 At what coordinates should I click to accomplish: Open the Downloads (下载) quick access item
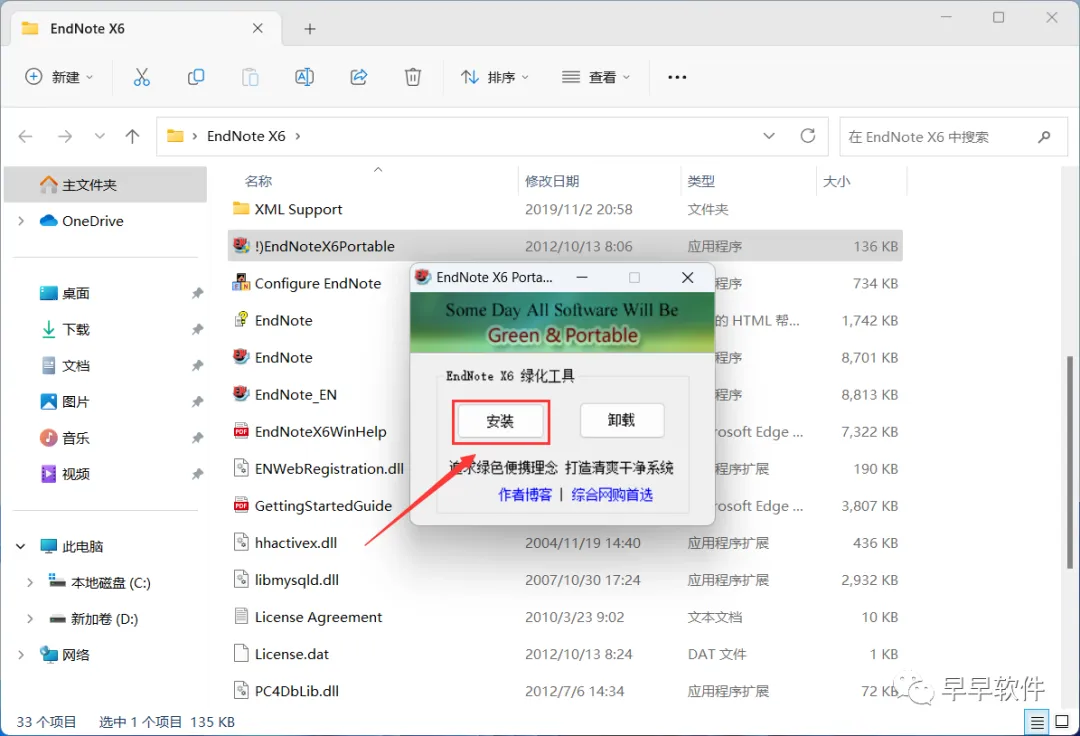76,329
